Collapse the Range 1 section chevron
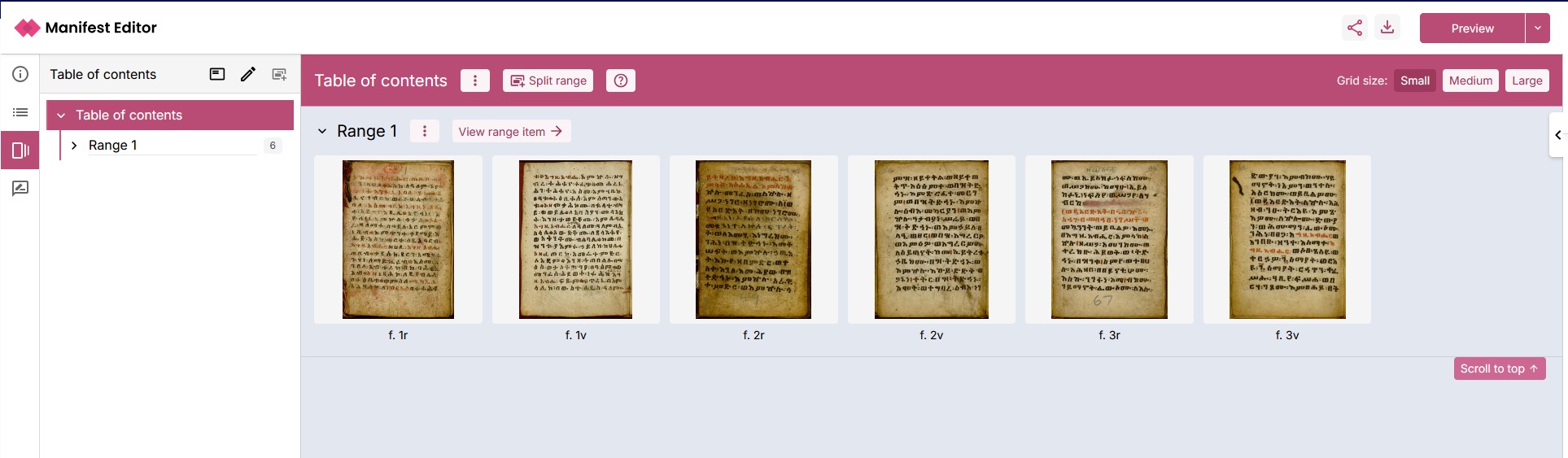 pyautogui.click(x=322, y=131)
